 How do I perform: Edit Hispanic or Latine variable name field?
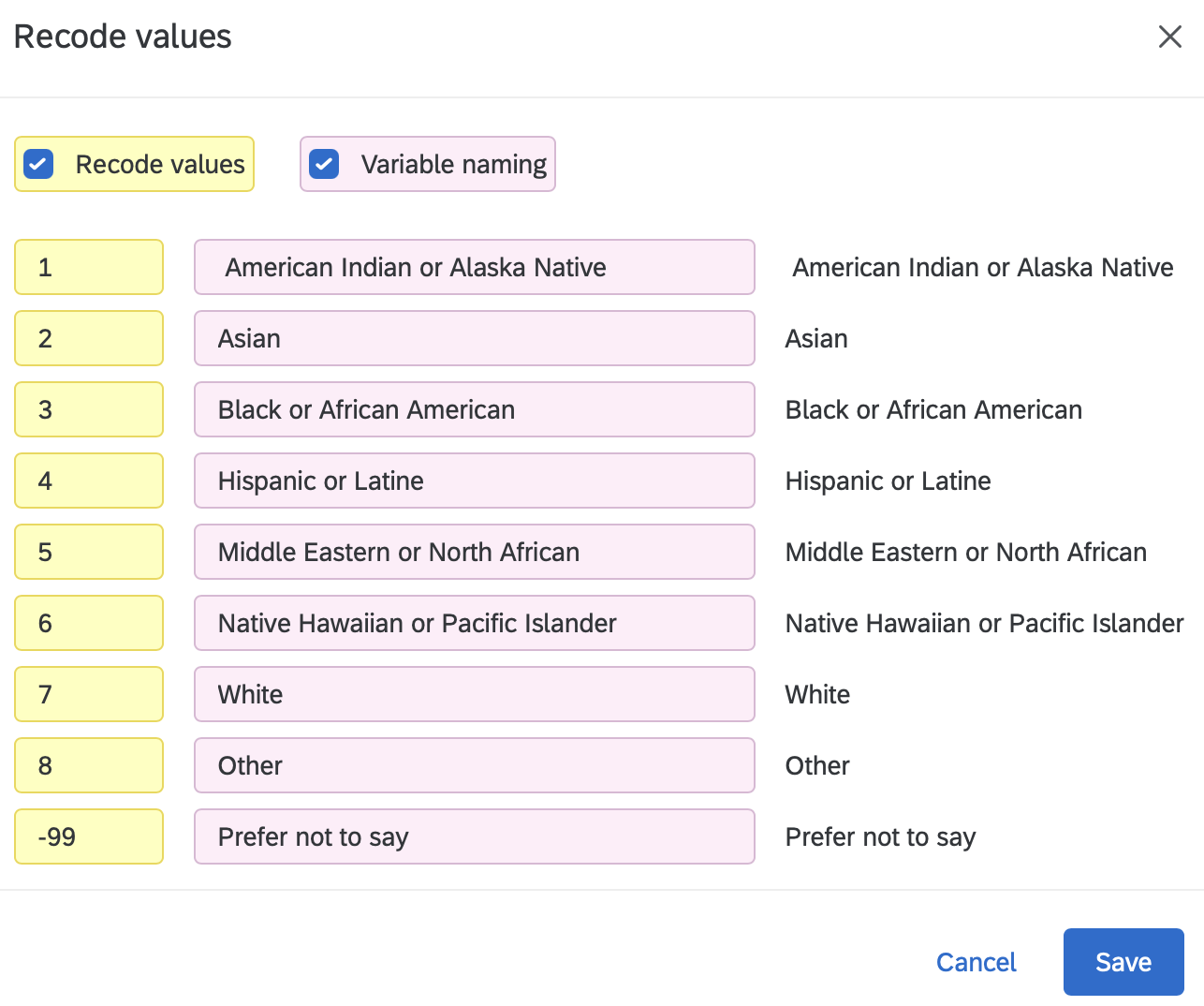pyautogui.click(x=475, y=481)
